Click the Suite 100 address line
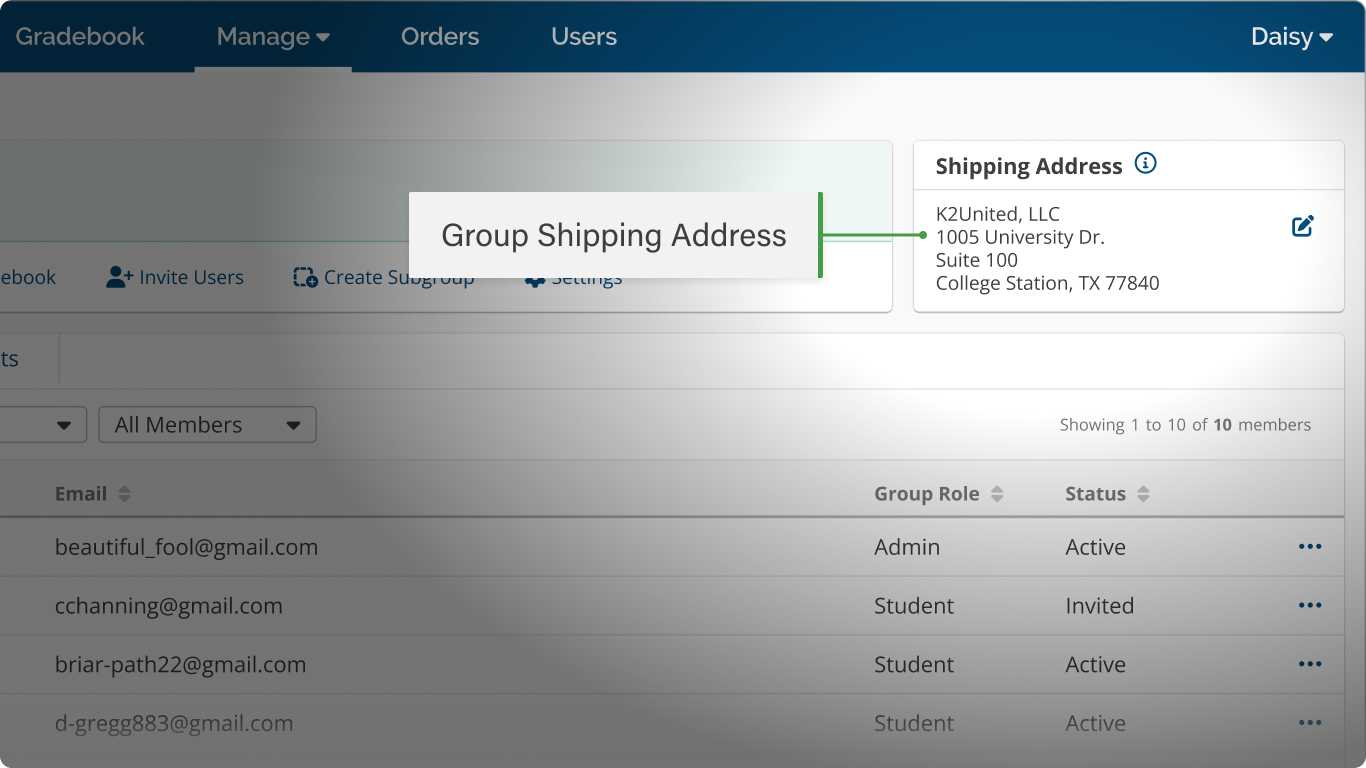Image resolution: width=1366 pixels, height=768 pixels. [976, 260]
